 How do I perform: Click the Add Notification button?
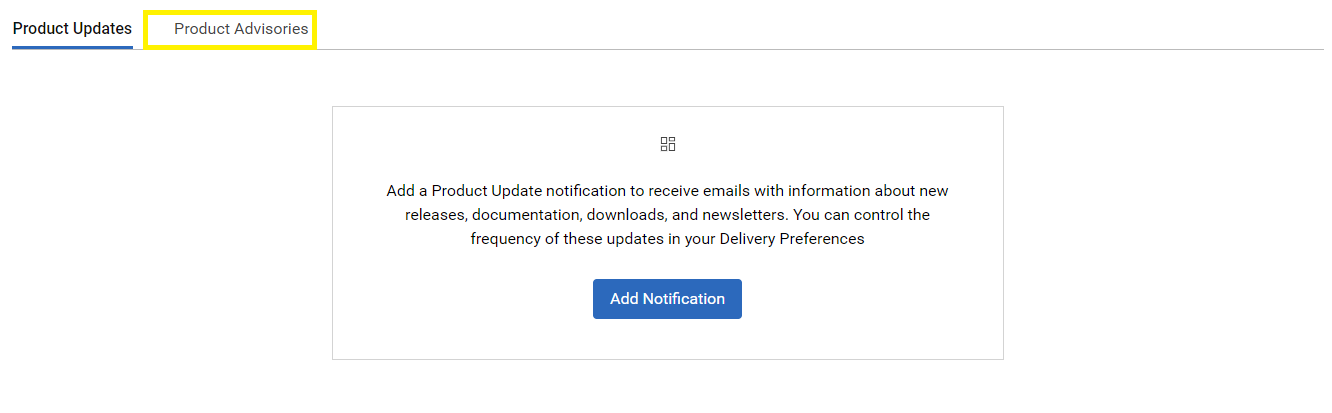667,299
